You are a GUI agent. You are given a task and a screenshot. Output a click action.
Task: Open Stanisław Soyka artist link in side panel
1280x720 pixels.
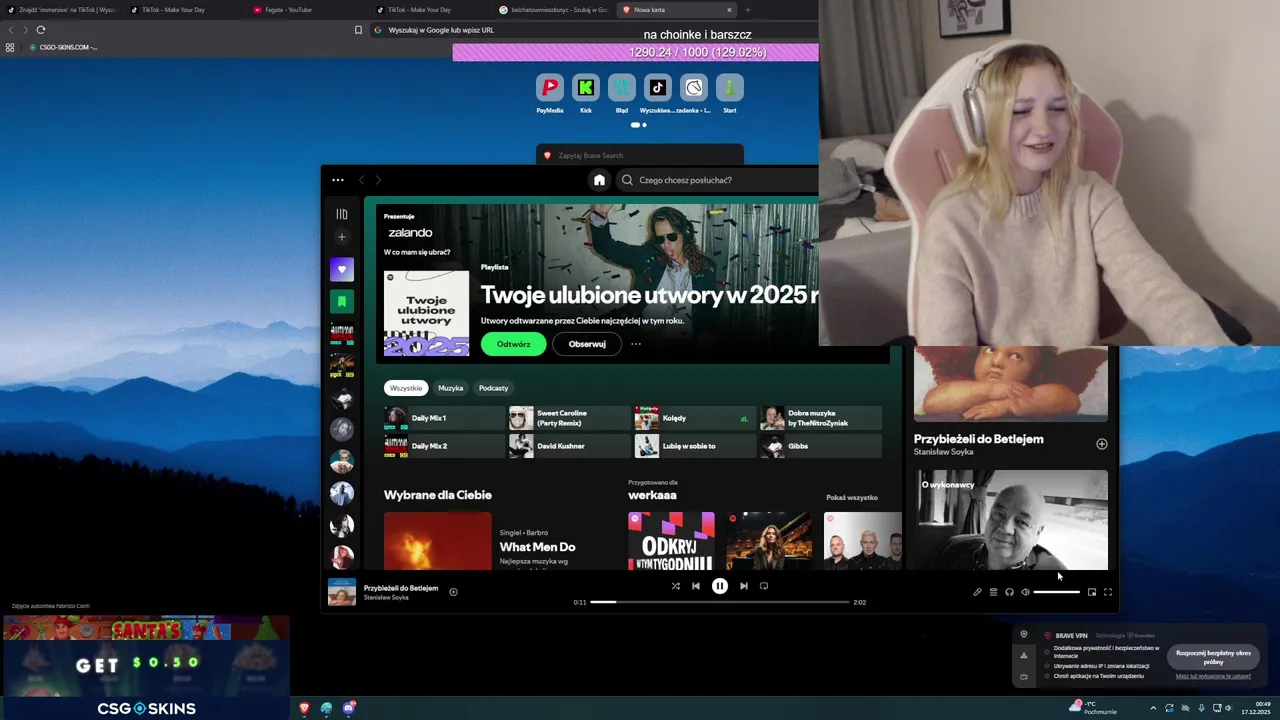[943, 452]
